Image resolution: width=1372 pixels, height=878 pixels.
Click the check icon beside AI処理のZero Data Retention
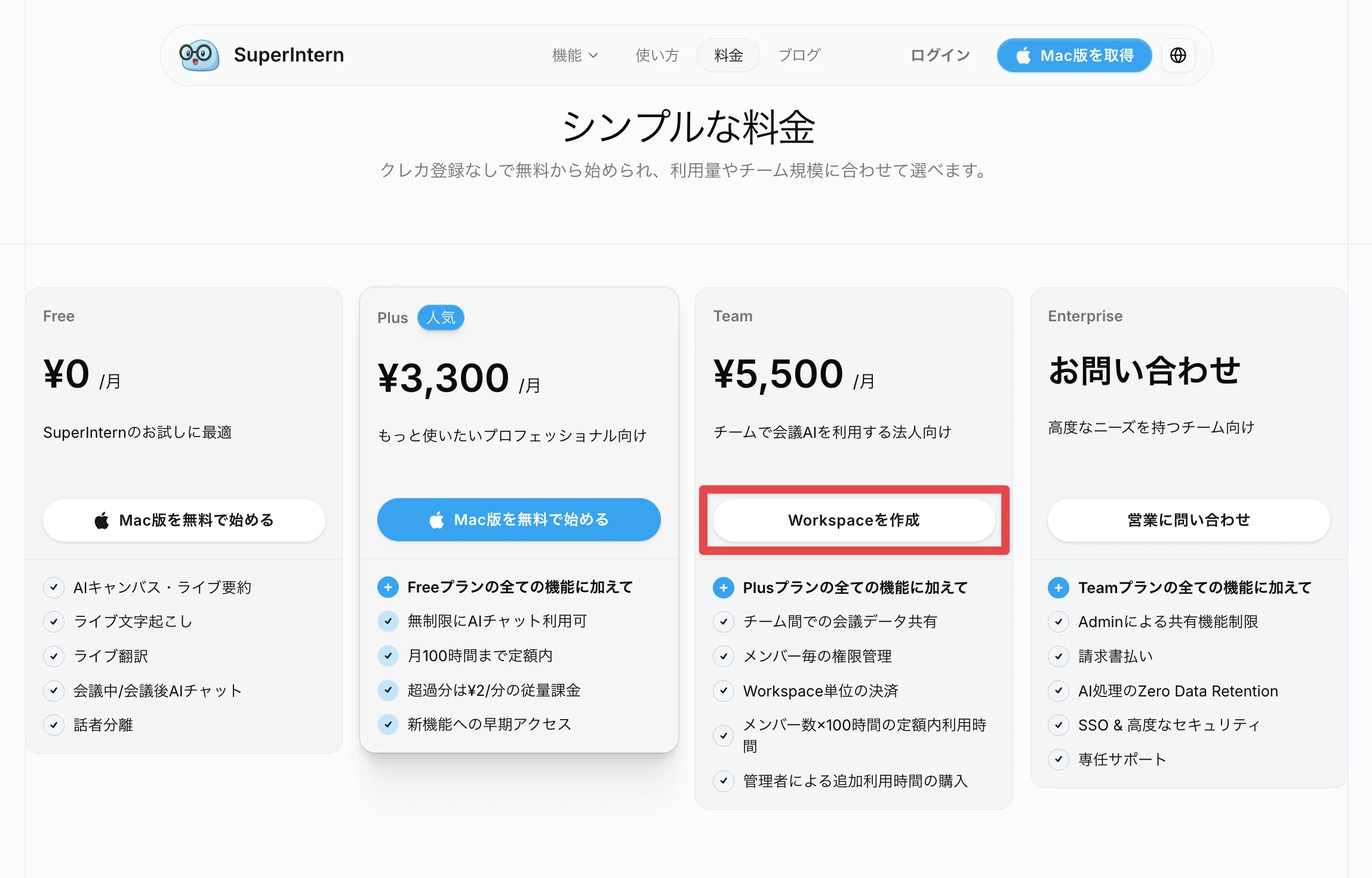click(1059, 691)
